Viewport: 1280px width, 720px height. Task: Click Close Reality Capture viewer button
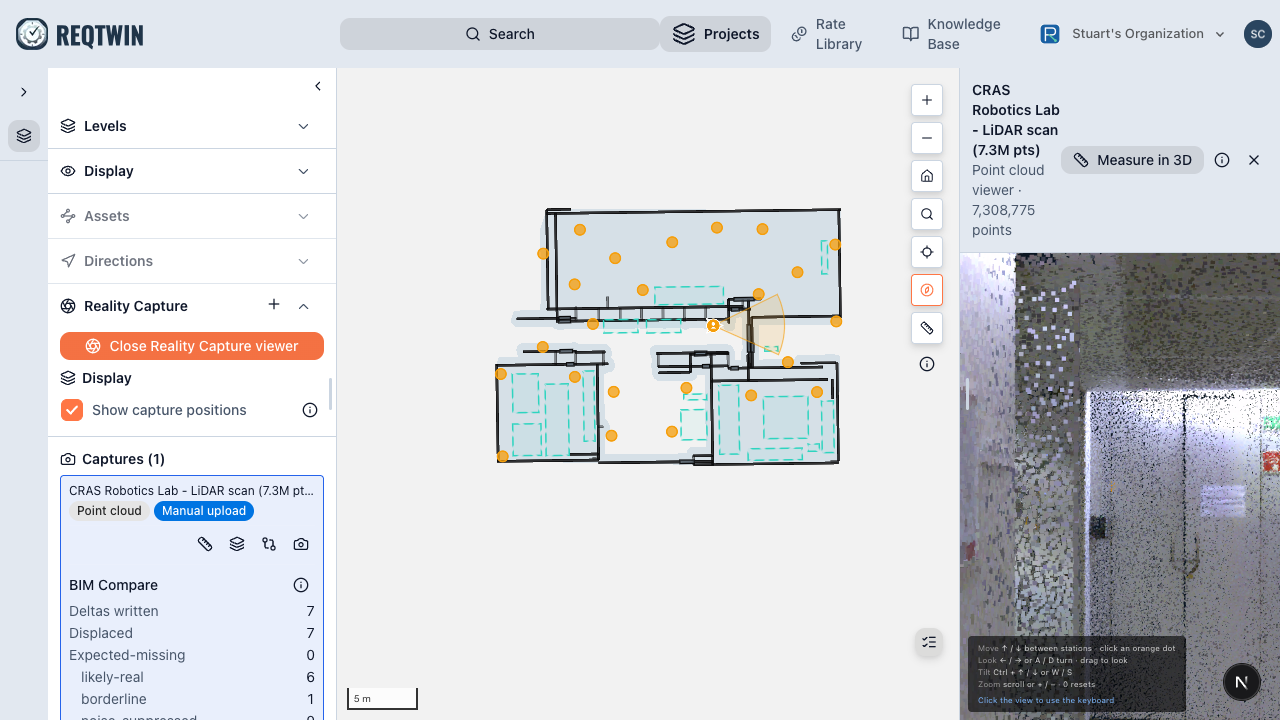(192, 346)
